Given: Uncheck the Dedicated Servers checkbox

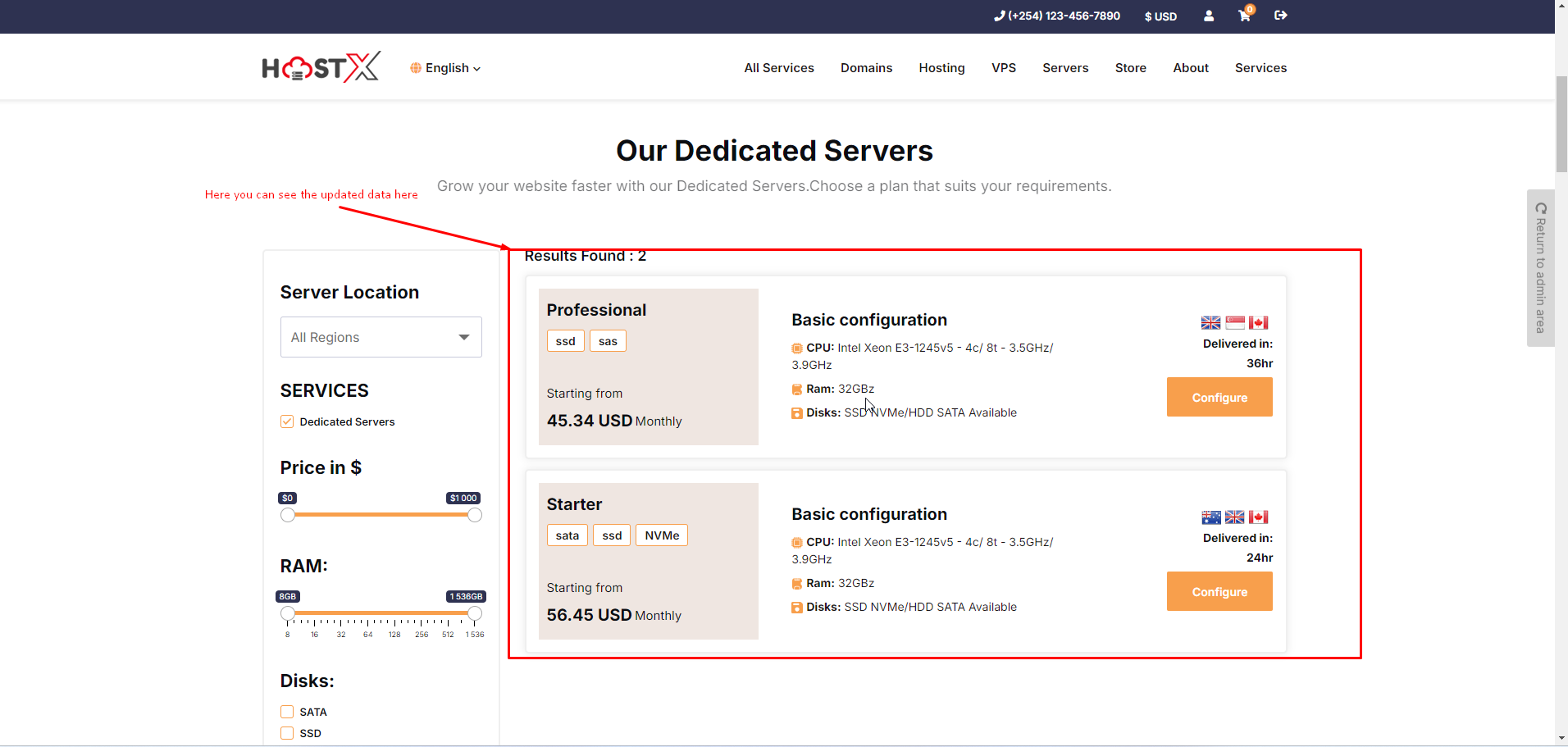Looking at the screenshot, I should [287, 421].
